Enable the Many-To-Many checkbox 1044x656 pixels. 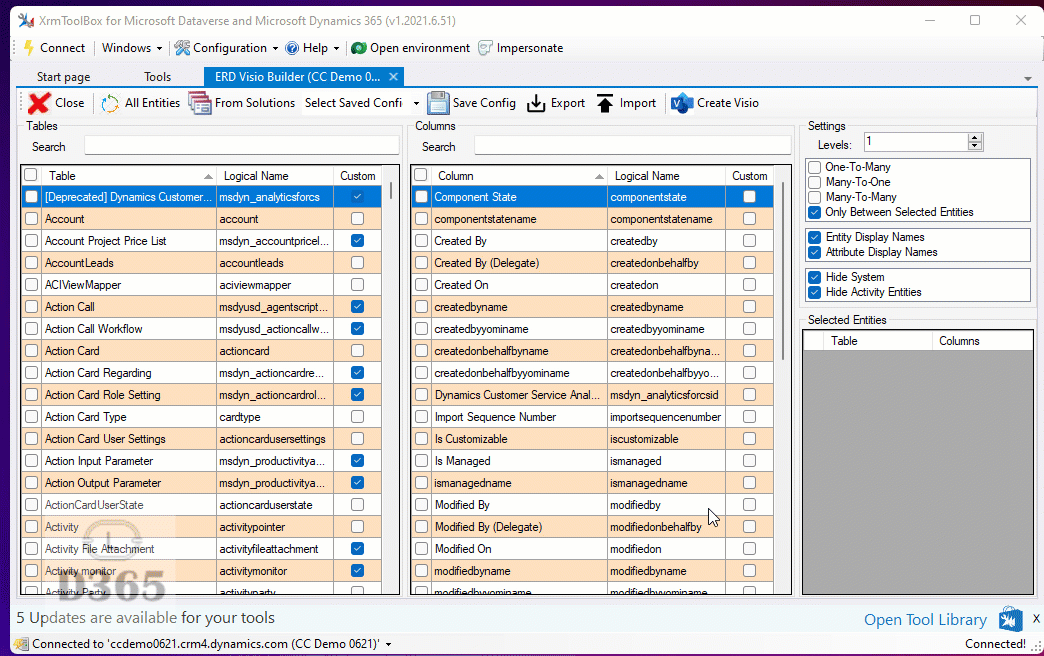(x=814, y=197)
